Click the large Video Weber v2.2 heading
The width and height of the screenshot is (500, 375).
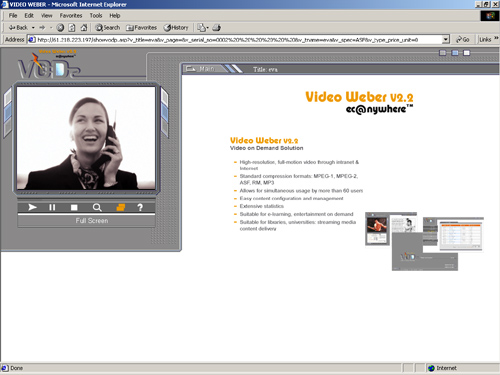[359, 97]
